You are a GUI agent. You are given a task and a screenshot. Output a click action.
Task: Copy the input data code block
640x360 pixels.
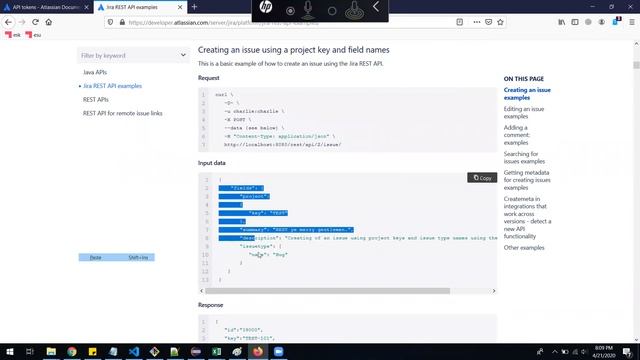coord(482,178)
